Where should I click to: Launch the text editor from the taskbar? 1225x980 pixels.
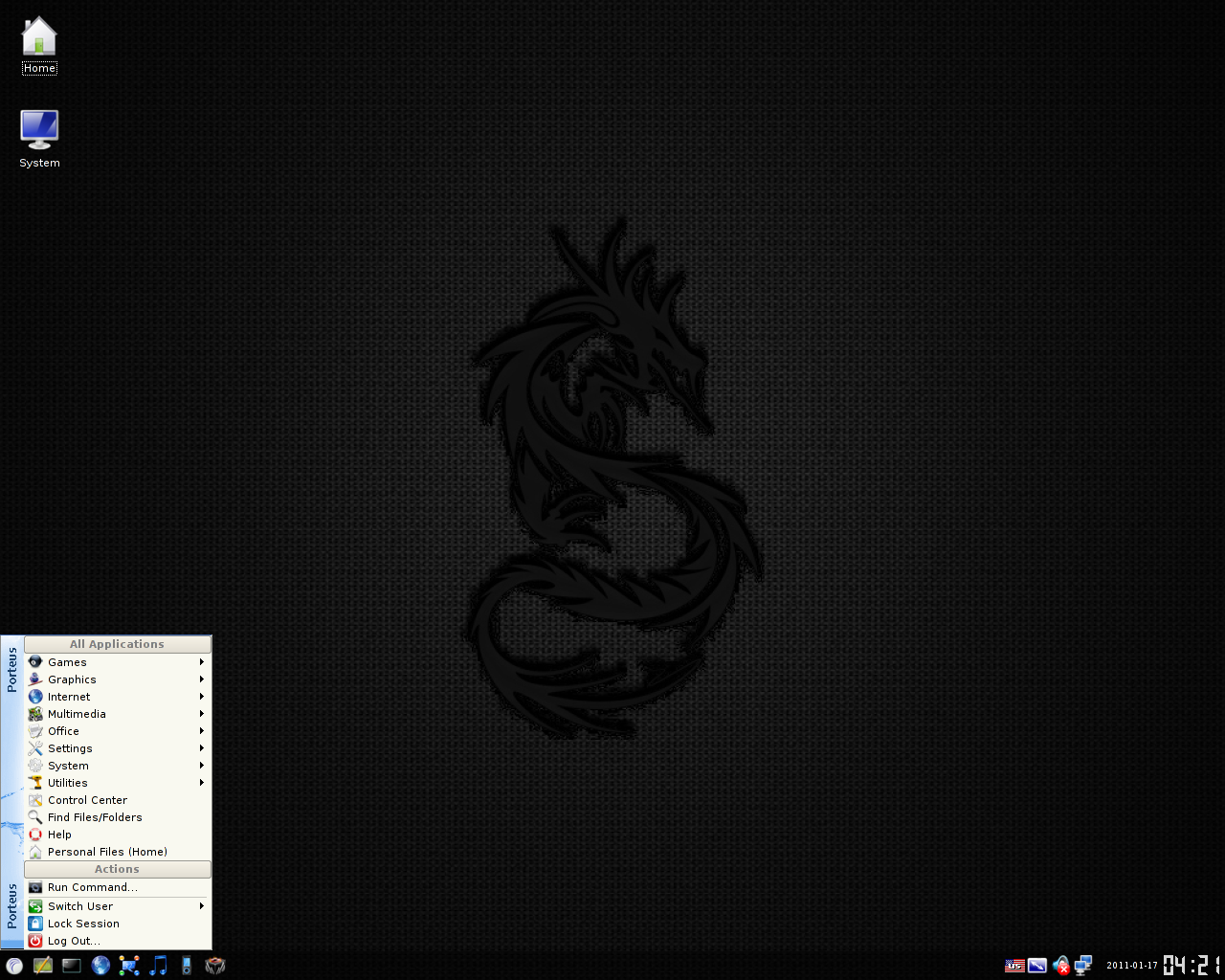click(x=43, y=966)
